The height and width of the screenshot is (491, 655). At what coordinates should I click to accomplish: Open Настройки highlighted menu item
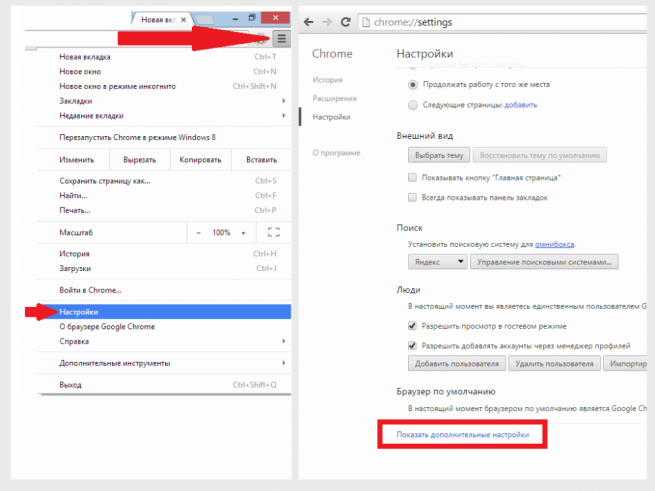[164, 312]
